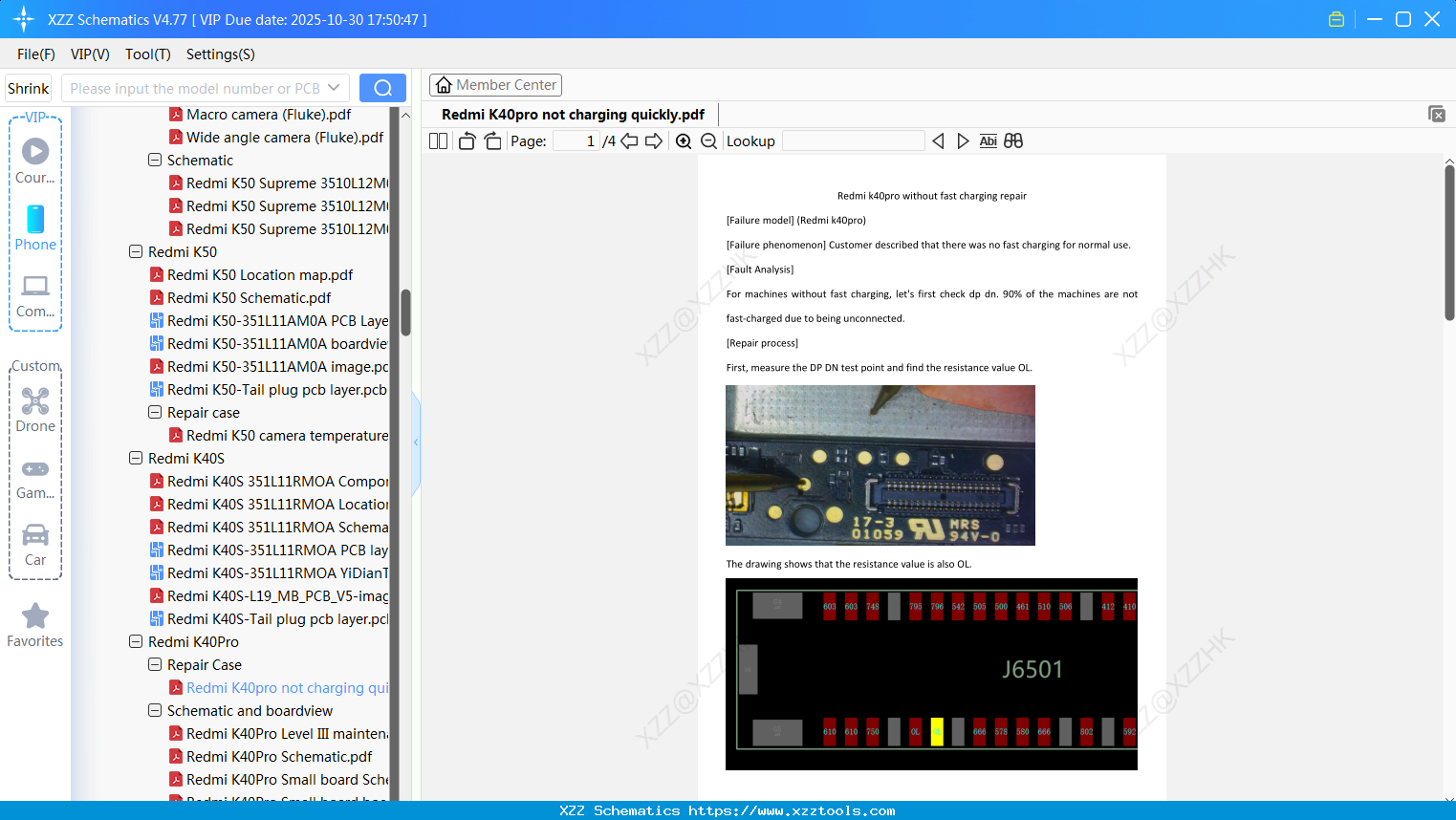1456x820 pixels.
Task: Rotate the PDF page clockwise
Action: pos(492,141)
